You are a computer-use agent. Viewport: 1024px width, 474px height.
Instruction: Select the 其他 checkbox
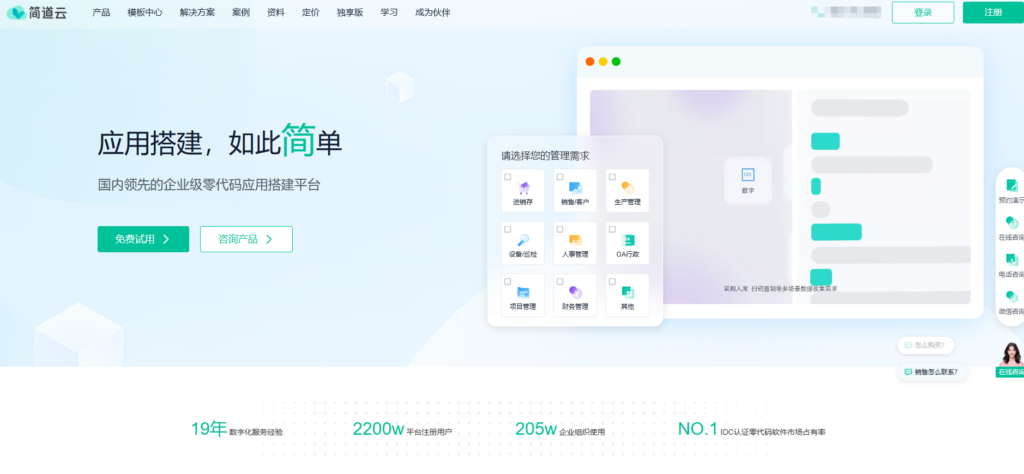(612, 281)
